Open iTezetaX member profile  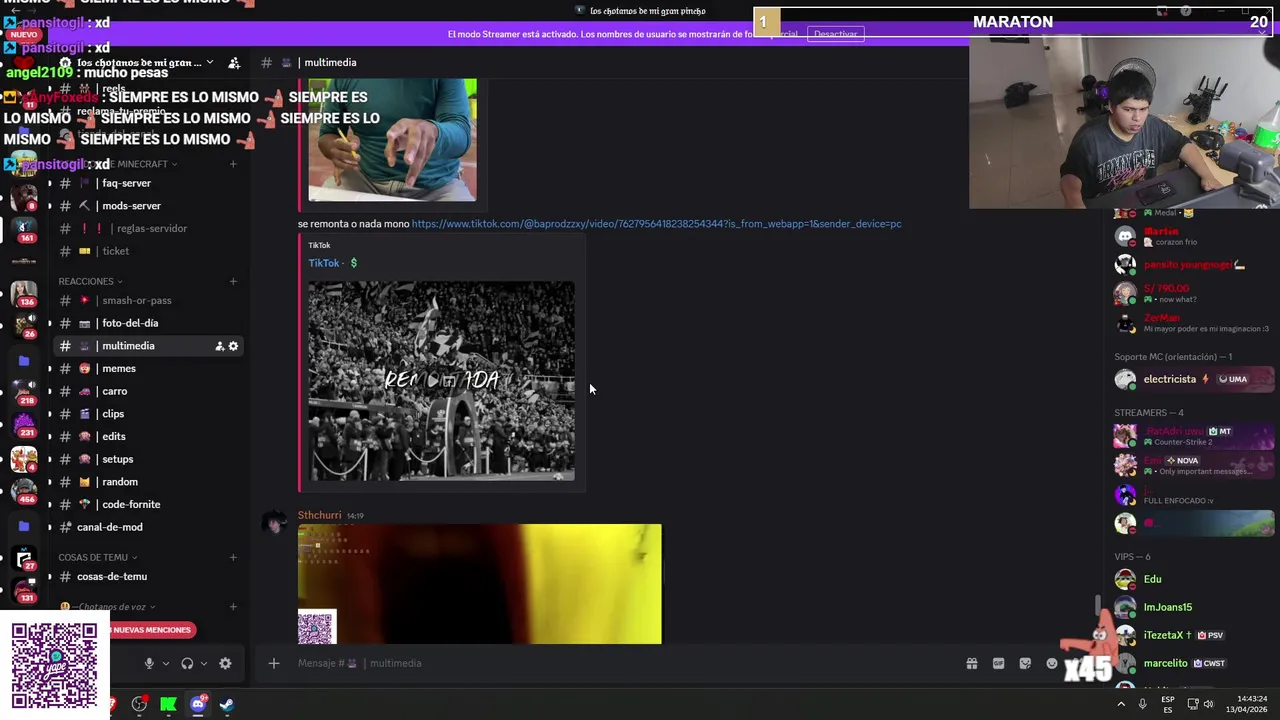pos(1194,635)
